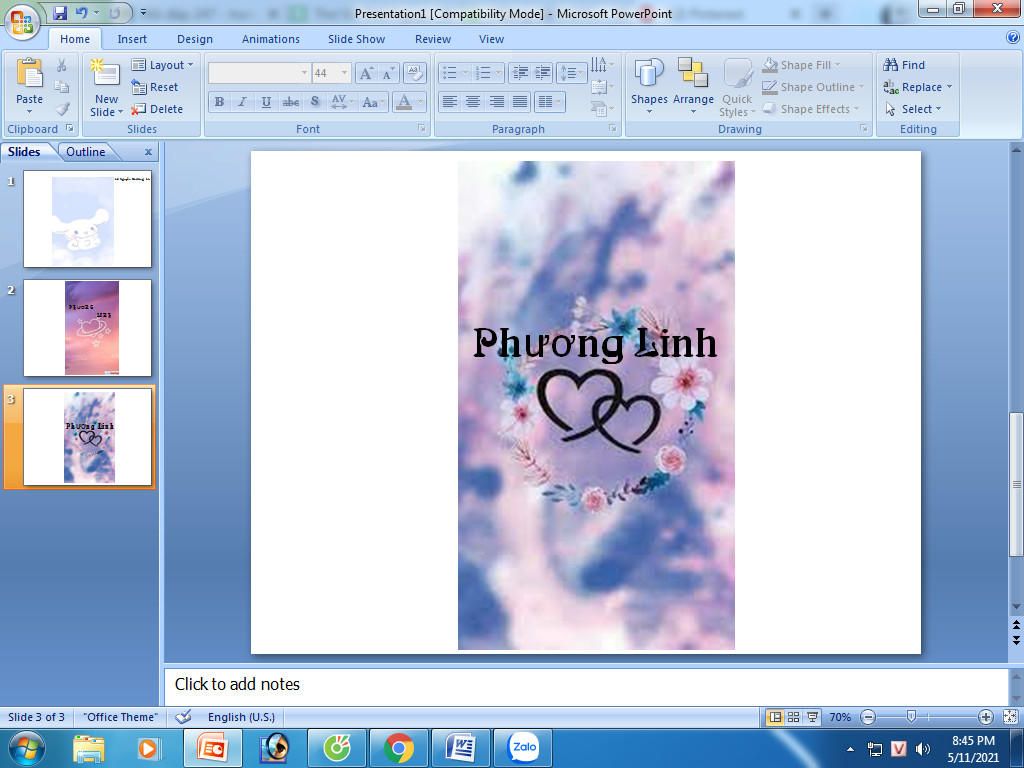The width and height of the screenshot is (1024, 768).
Task: Open the Animations ribbon tab
Action: [x=270, y=39]
